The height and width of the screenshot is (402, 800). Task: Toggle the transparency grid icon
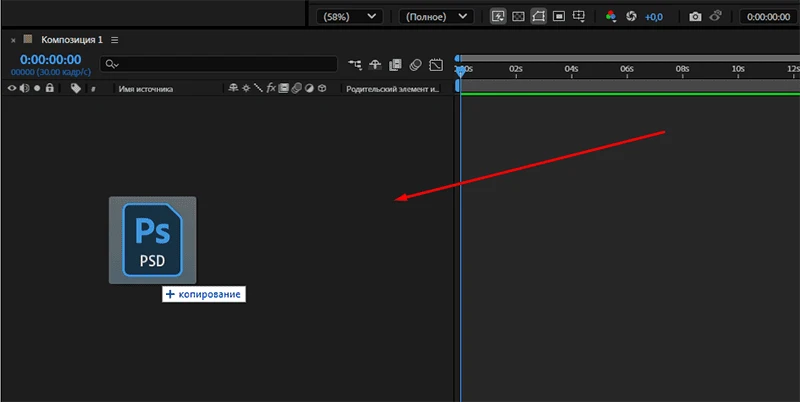pos(518,17)
